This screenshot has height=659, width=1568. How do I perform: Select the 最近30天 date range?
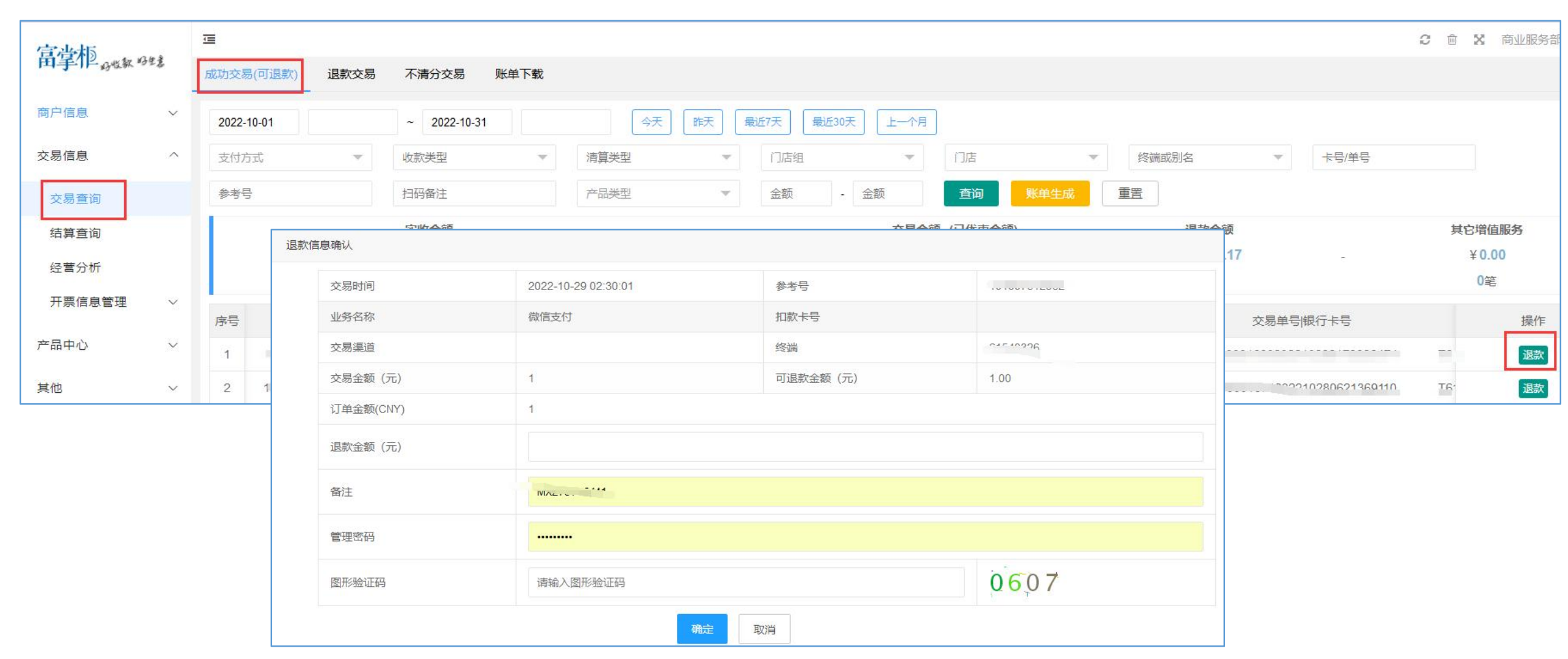(833, 122)
